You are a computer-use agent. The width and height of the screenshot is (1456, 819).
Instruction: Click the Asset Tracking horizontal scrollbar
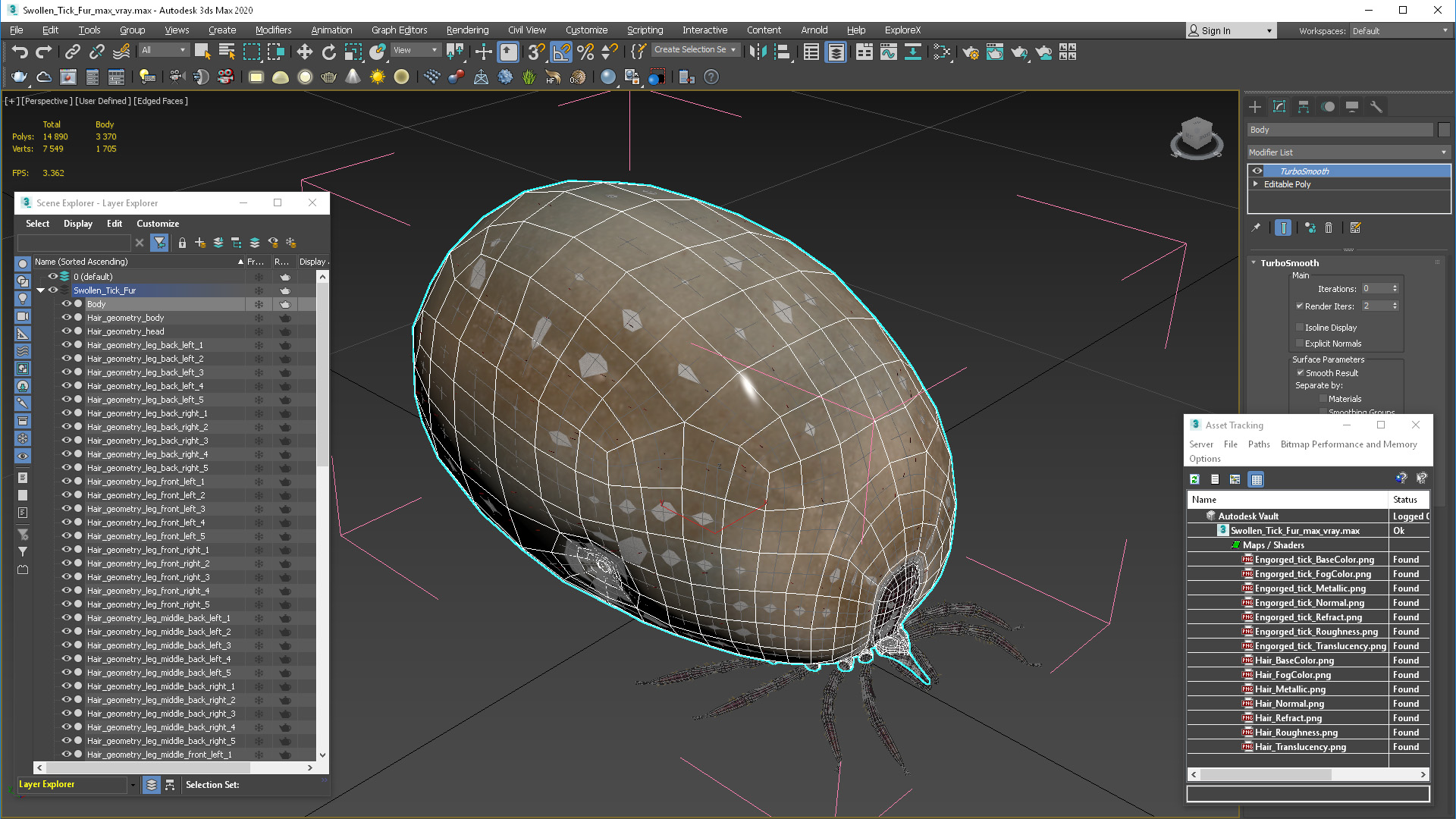point(1307,775)
